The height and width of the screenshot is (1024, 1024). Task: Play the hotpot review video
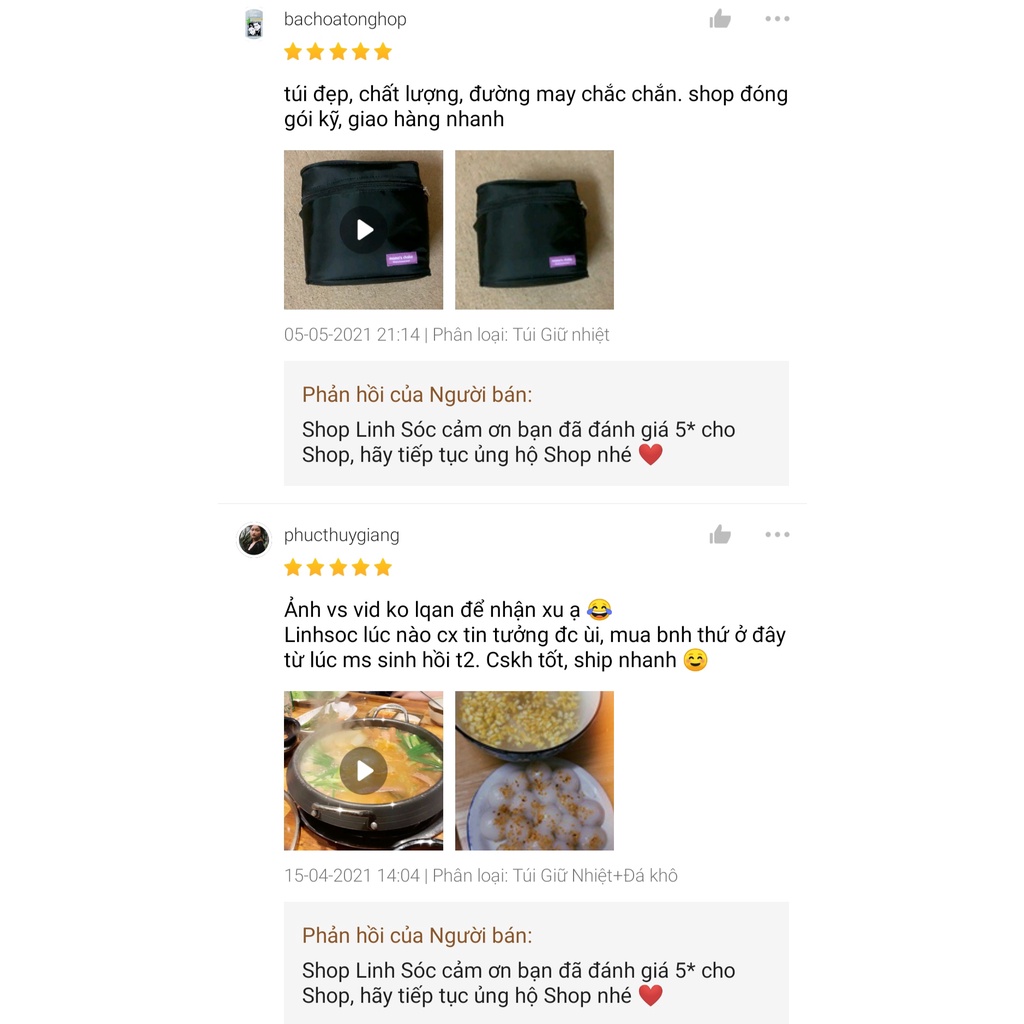coord(363,771)
